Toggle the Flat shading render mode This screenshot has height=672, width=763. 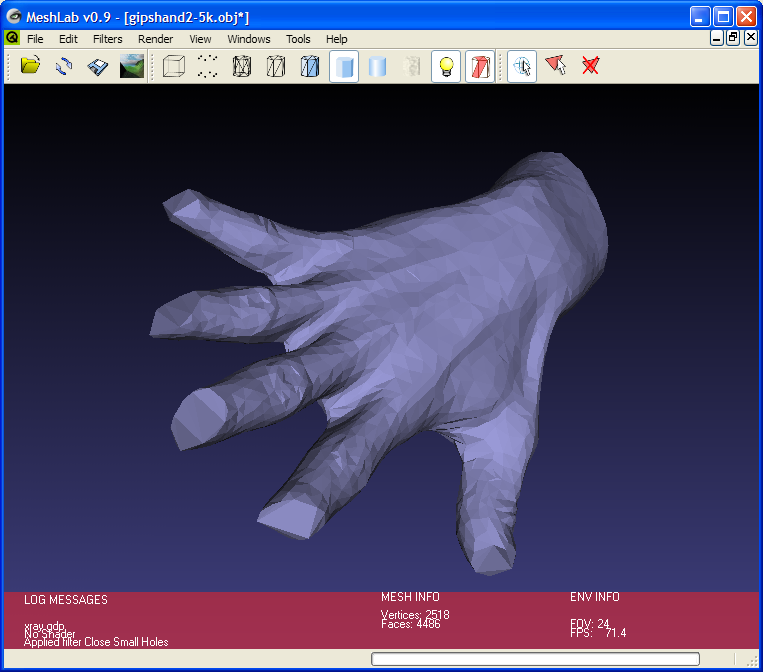[344, 67]
